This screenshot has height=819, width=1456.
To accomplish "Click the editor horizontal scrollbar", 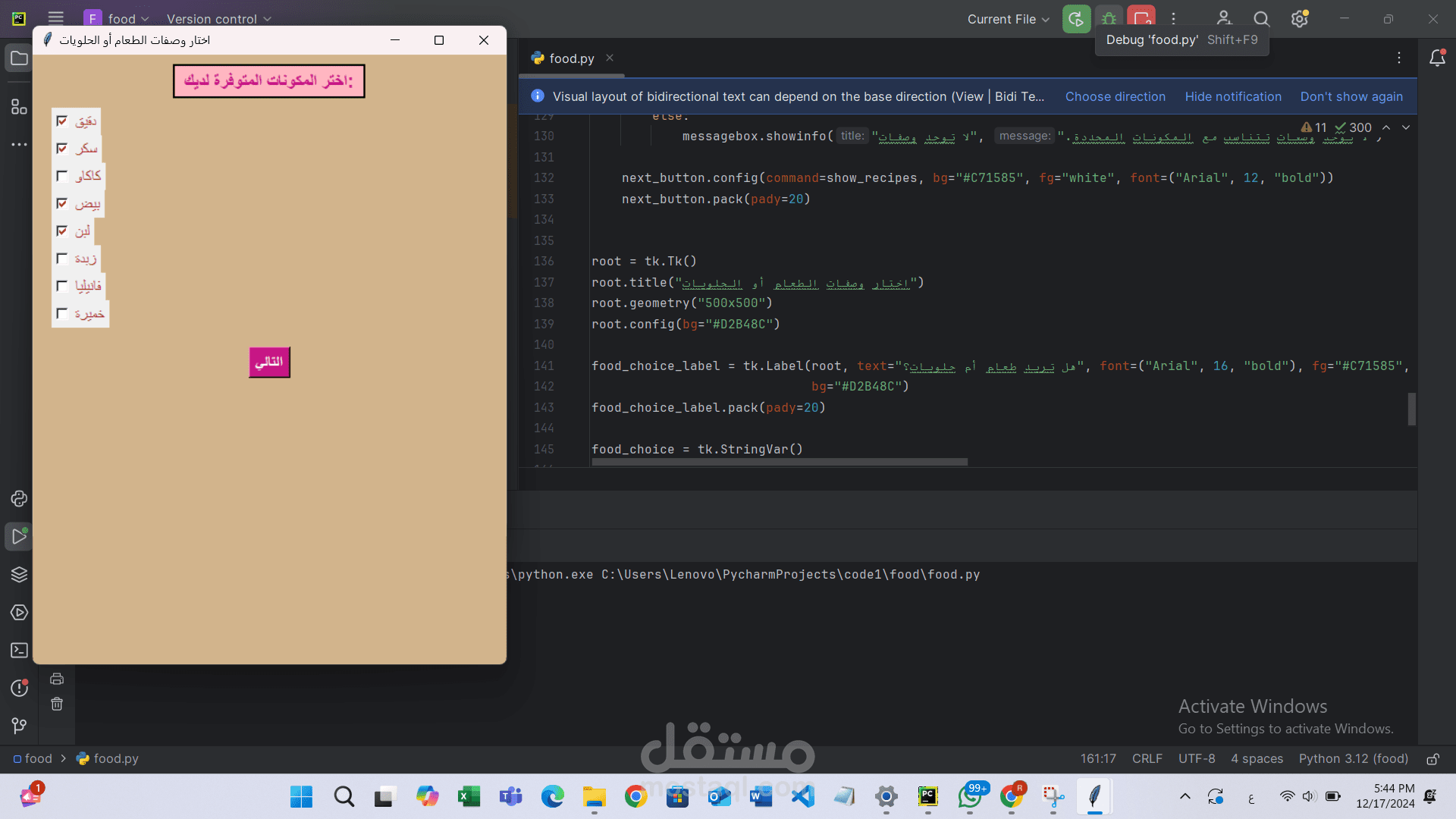I will (x=779, y=462).
